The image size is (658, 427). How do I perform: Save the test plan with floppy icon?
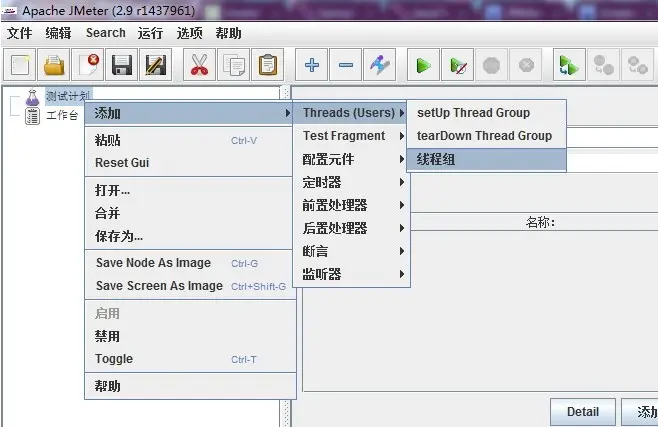coord(122,65)
